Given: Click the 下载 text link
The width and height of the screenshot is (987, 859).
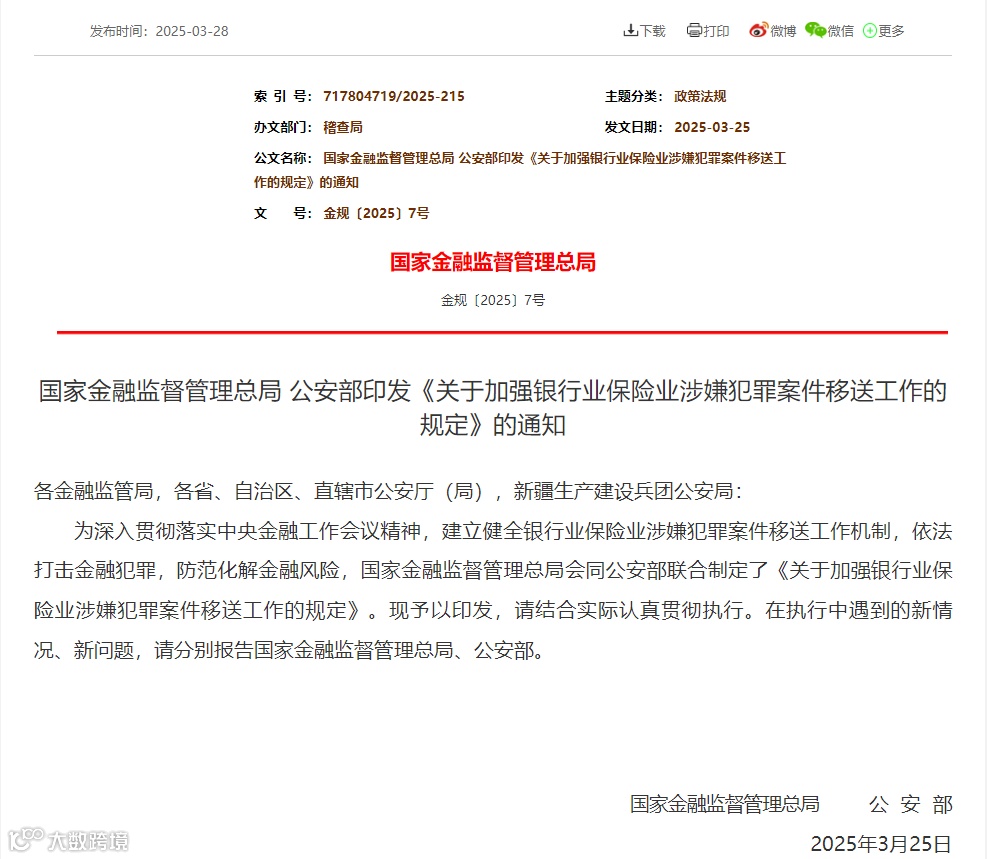Looking at the screenshot, I should coord(652,31).
